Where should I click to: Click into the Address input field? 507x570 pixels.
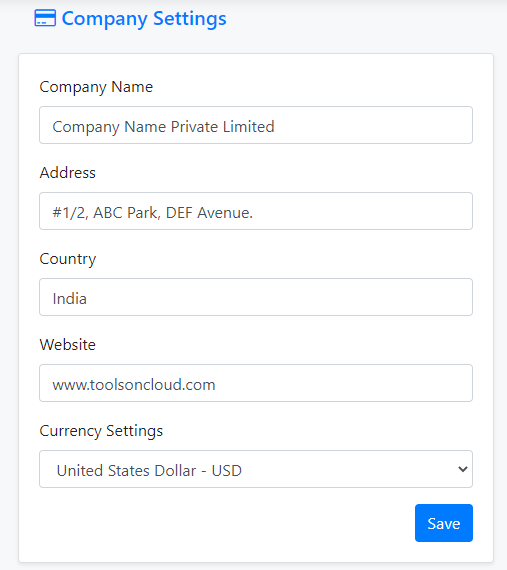[256, 211]
